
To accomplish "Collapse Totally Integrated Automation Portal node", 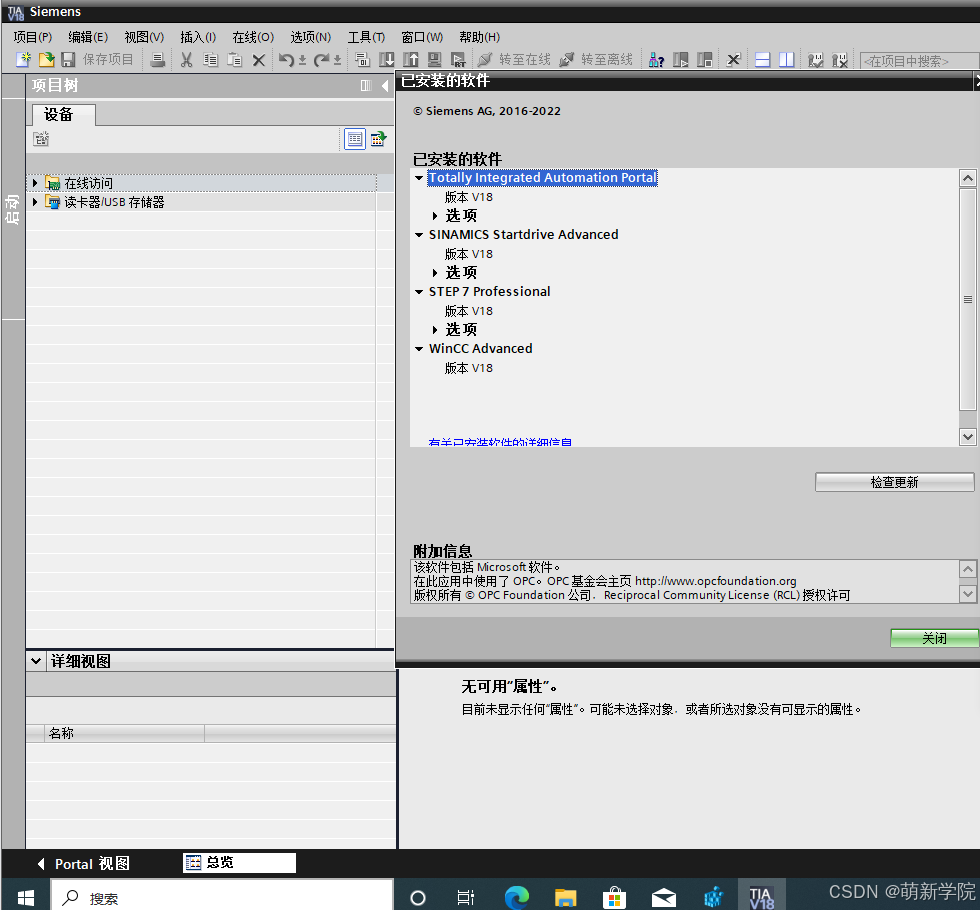I will 419,178.
